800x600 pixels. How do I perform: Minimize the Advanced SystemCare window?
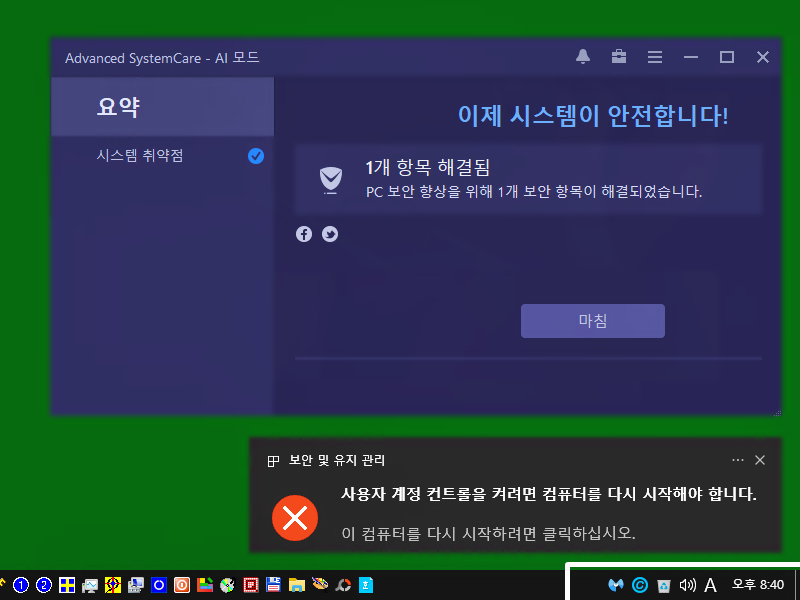pyautogui.click(x=691, y=57)
